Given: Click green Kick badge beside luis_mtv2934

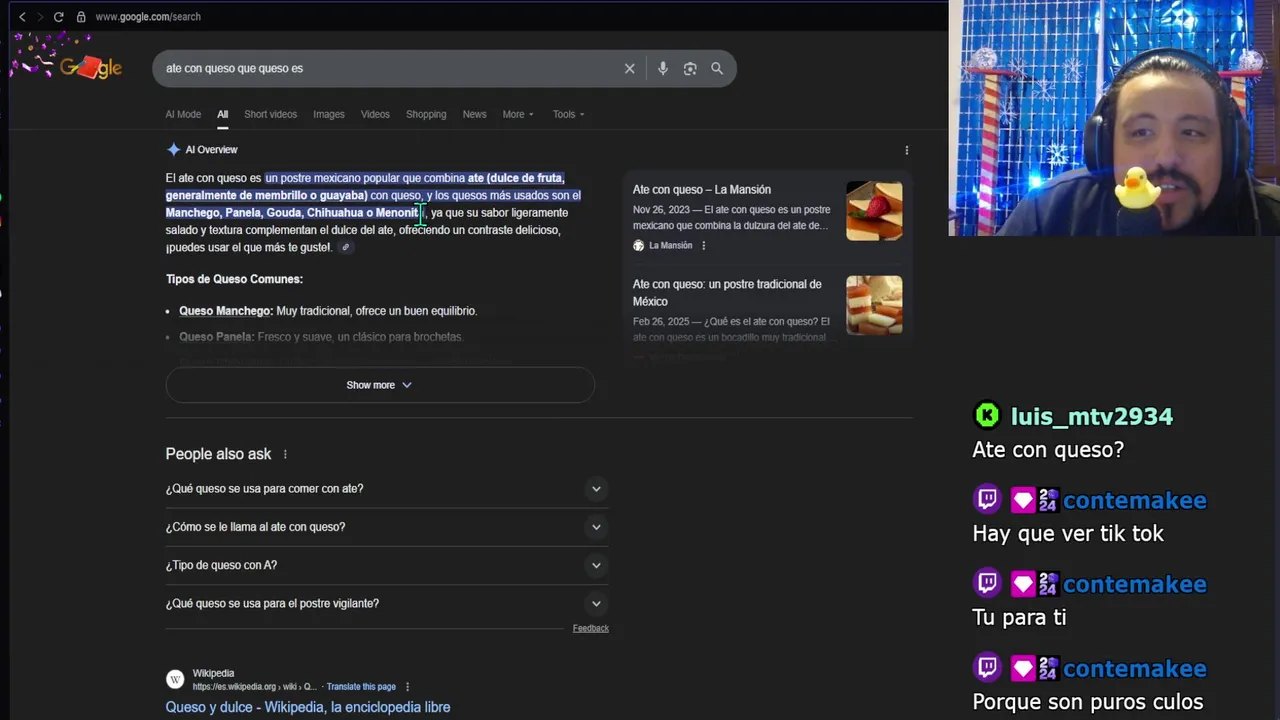Looking at the screenshot, I should coord(987,415).
